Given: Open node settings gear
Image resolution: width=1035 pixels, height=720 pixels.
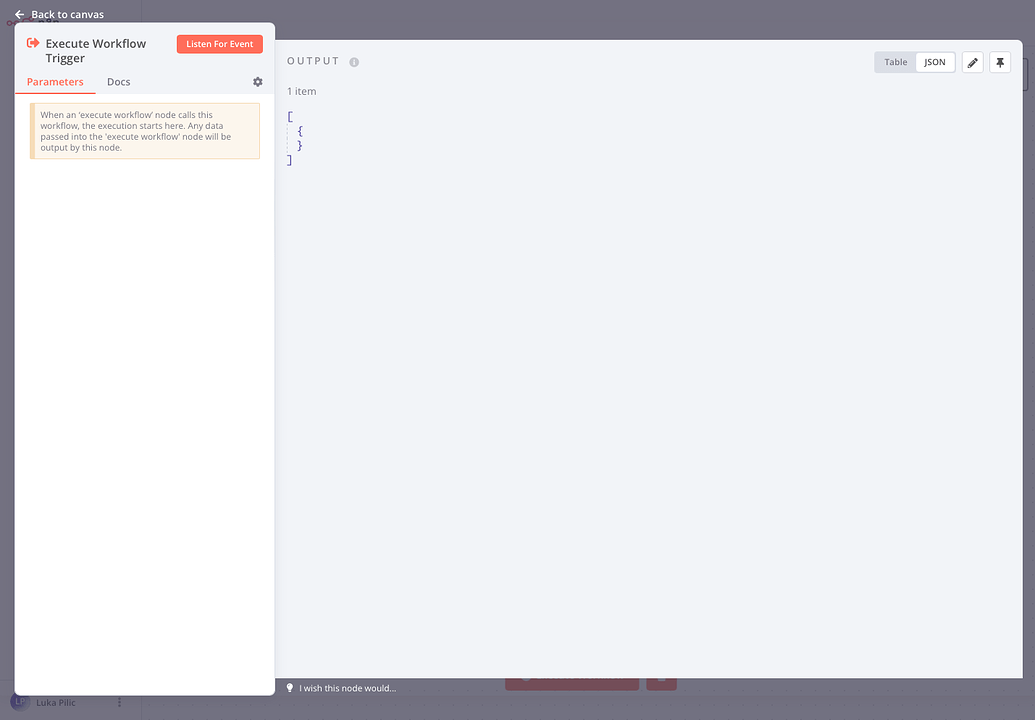Looking at the screenshot, I should point(257,82).
